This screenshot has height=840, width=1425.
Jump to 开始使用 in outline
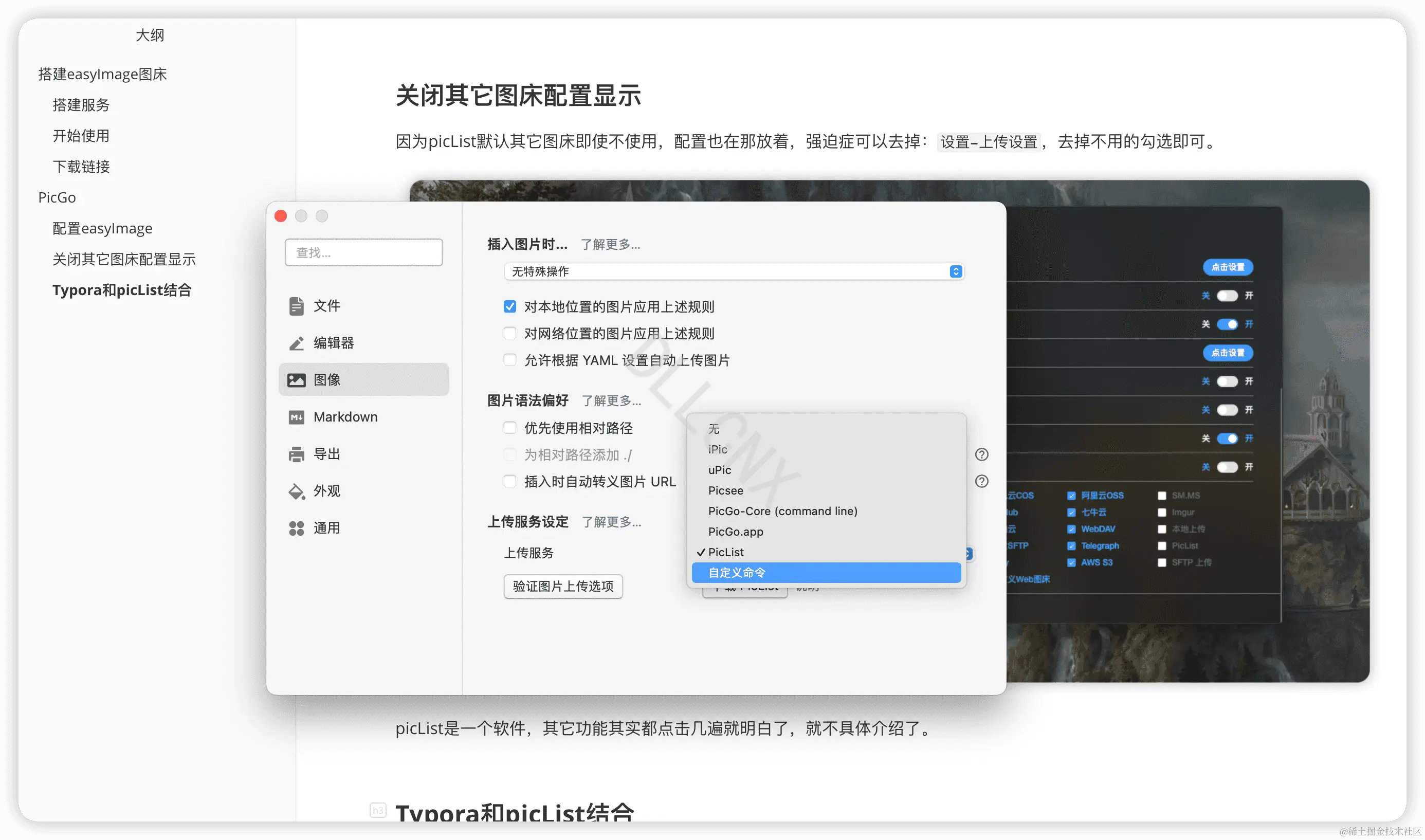tap(81, 136)
